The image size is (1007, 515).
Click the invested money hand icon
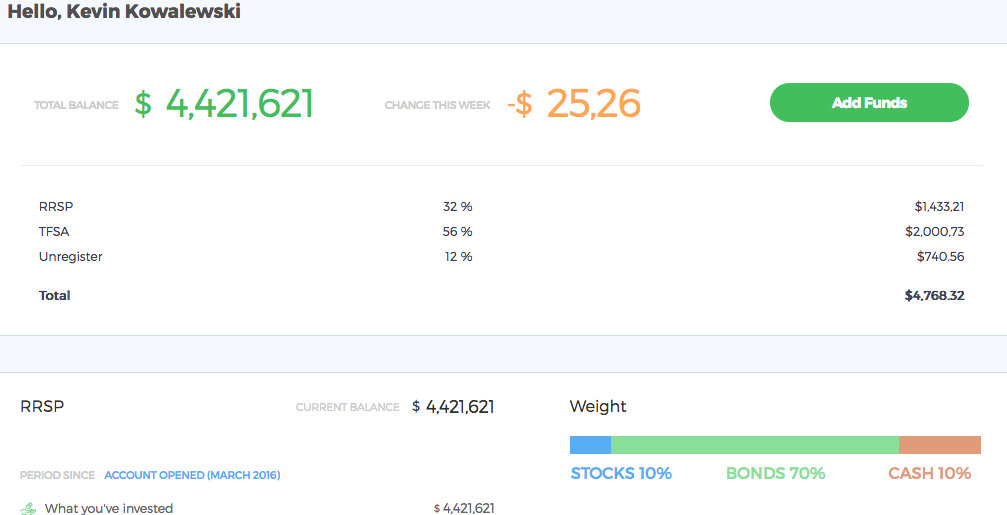[x=28, y=509]
